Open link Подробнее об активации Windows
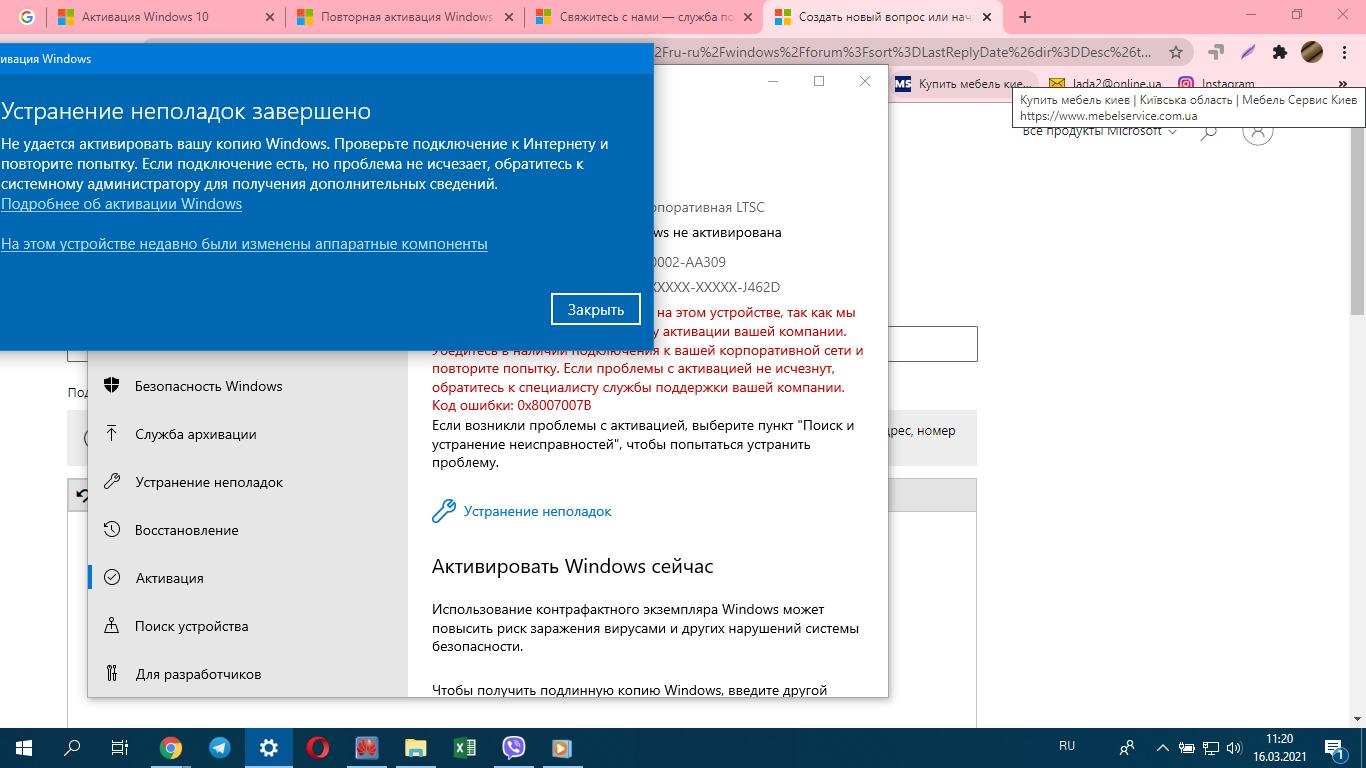1366x768 pixels. pyautogui.click(x=121, y=204)
